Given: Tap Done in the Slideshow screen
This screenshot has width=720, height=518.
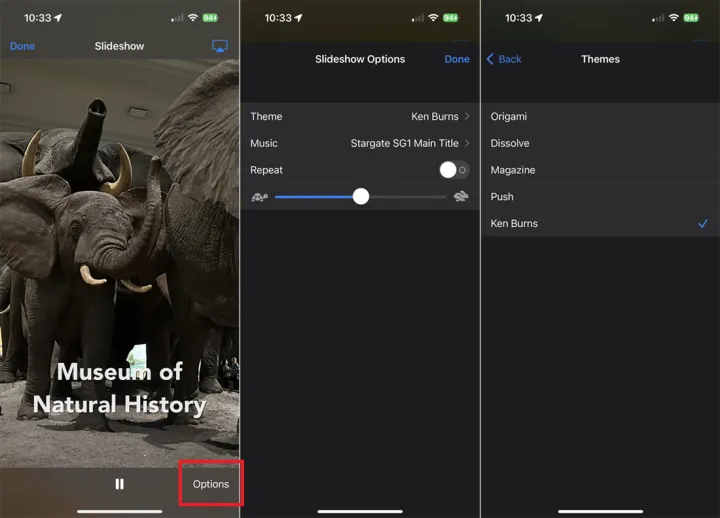Looking at the screenshot, I should tap(22, 47).
